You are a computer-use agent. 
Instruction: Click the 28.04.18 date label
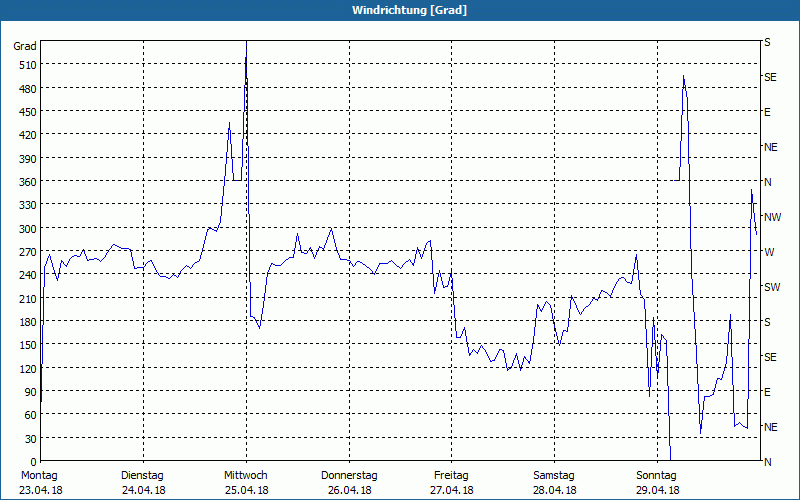click(555, 490)
